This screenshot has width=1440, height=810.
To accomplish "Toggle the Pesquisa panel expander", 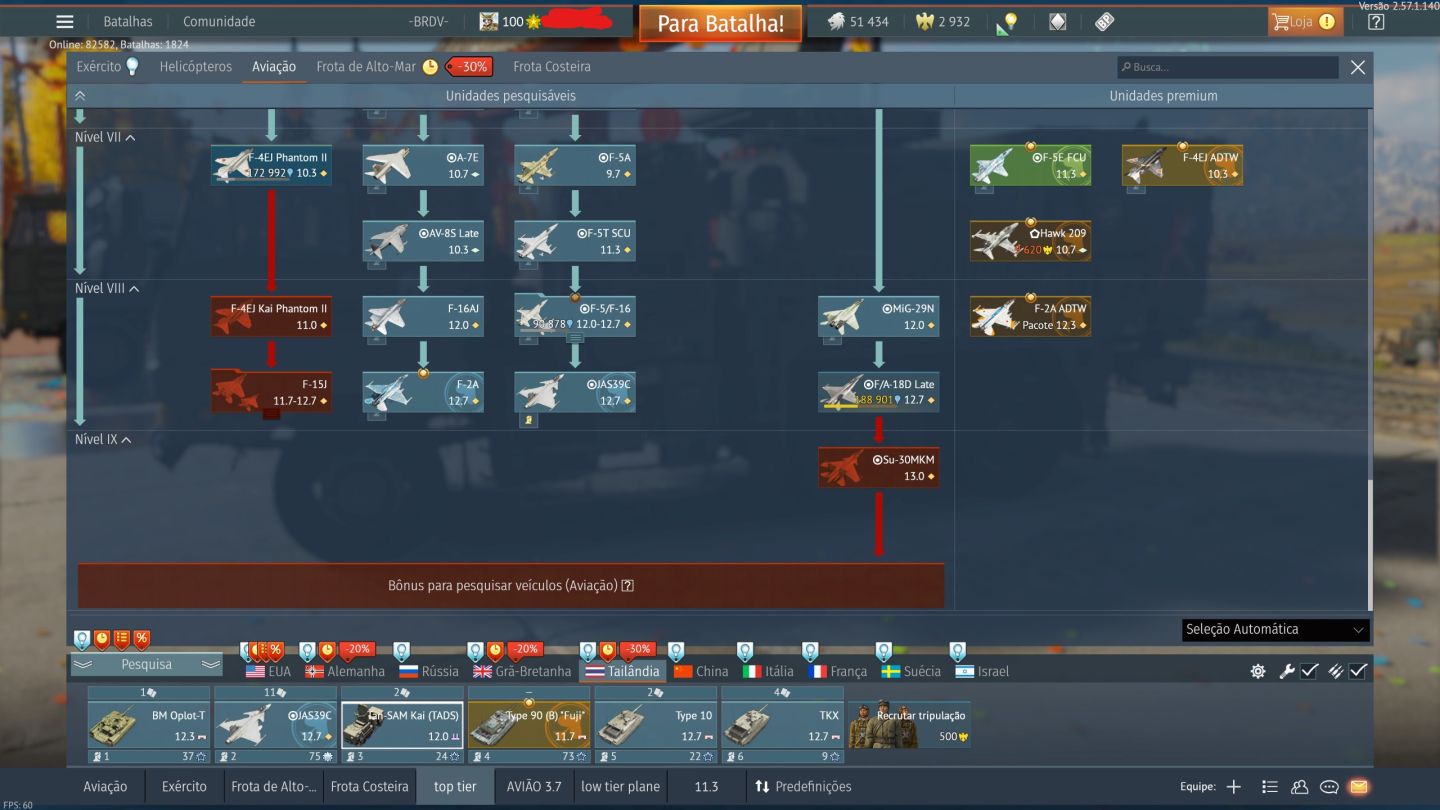I will pos(147,664).
